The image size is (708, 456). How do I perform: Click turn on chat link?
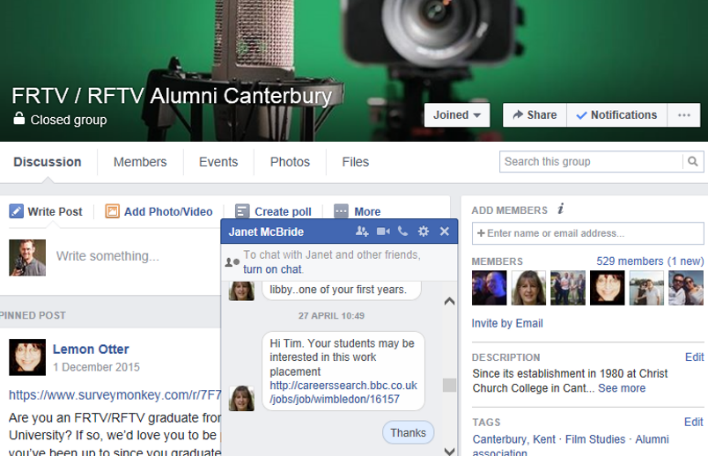click(x=273, y=269)
